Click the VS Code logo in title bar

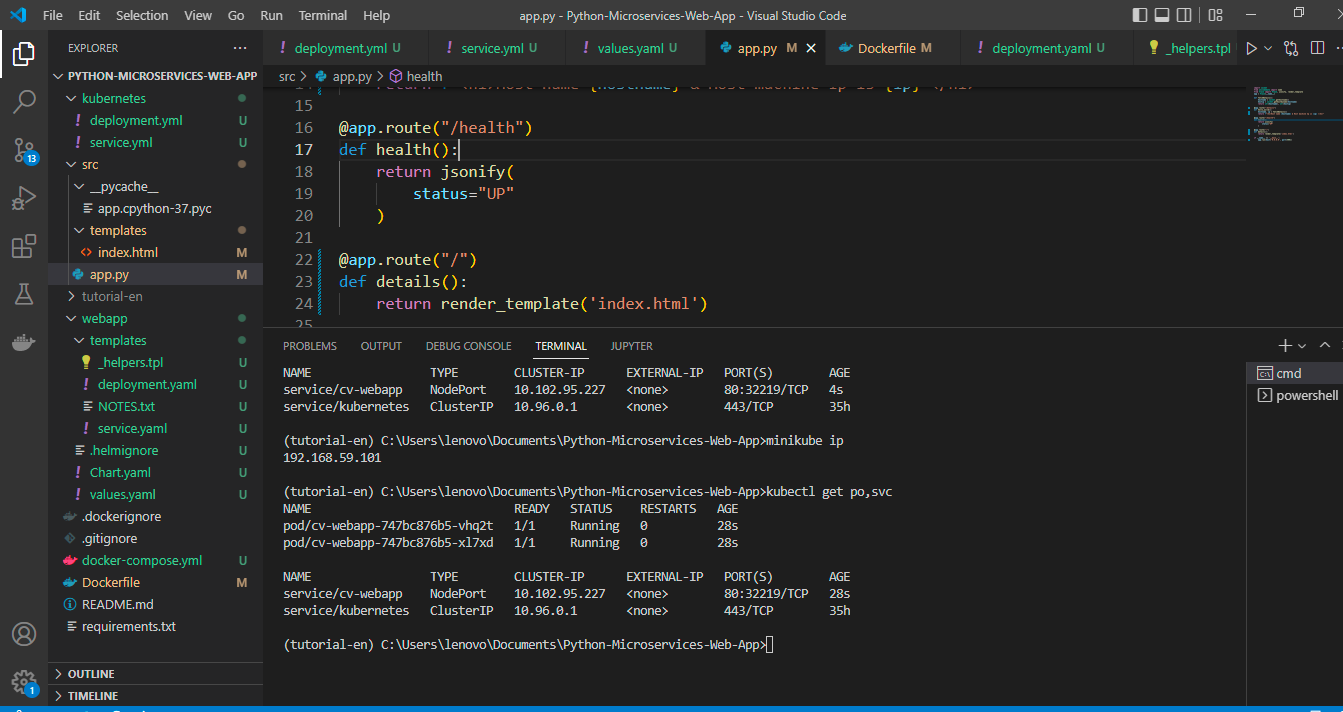click(17, 15)
